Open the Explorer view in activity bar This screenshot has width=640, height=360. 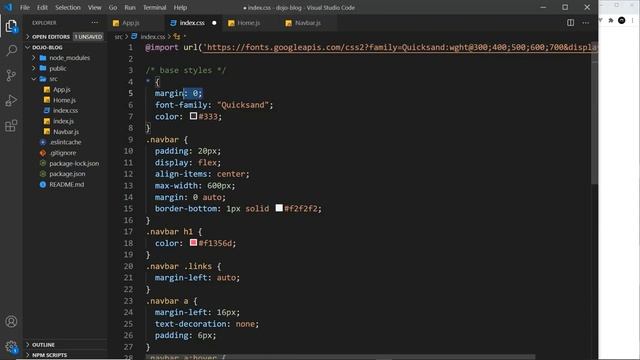[x=11, y=26]
